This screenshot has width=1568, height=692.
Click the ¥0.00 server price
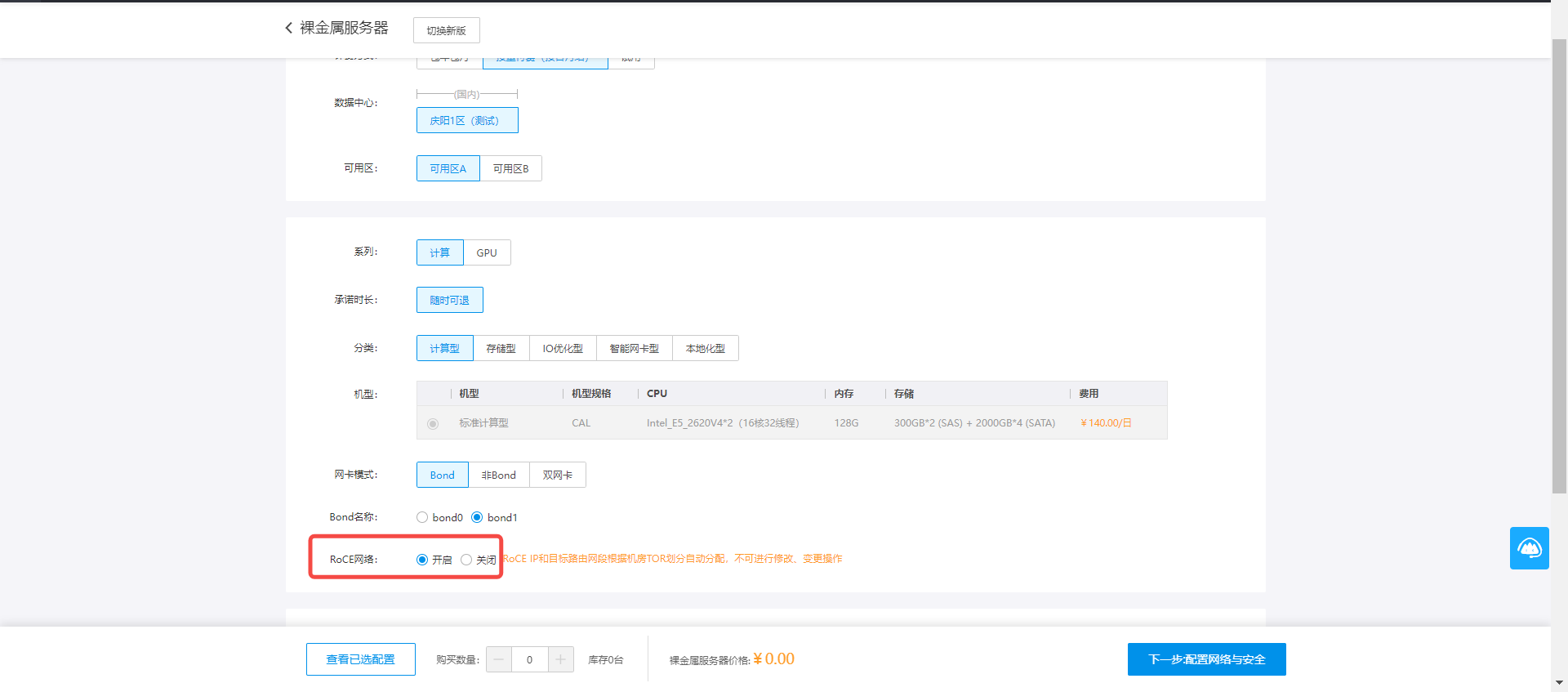click(x=773, y=659)
